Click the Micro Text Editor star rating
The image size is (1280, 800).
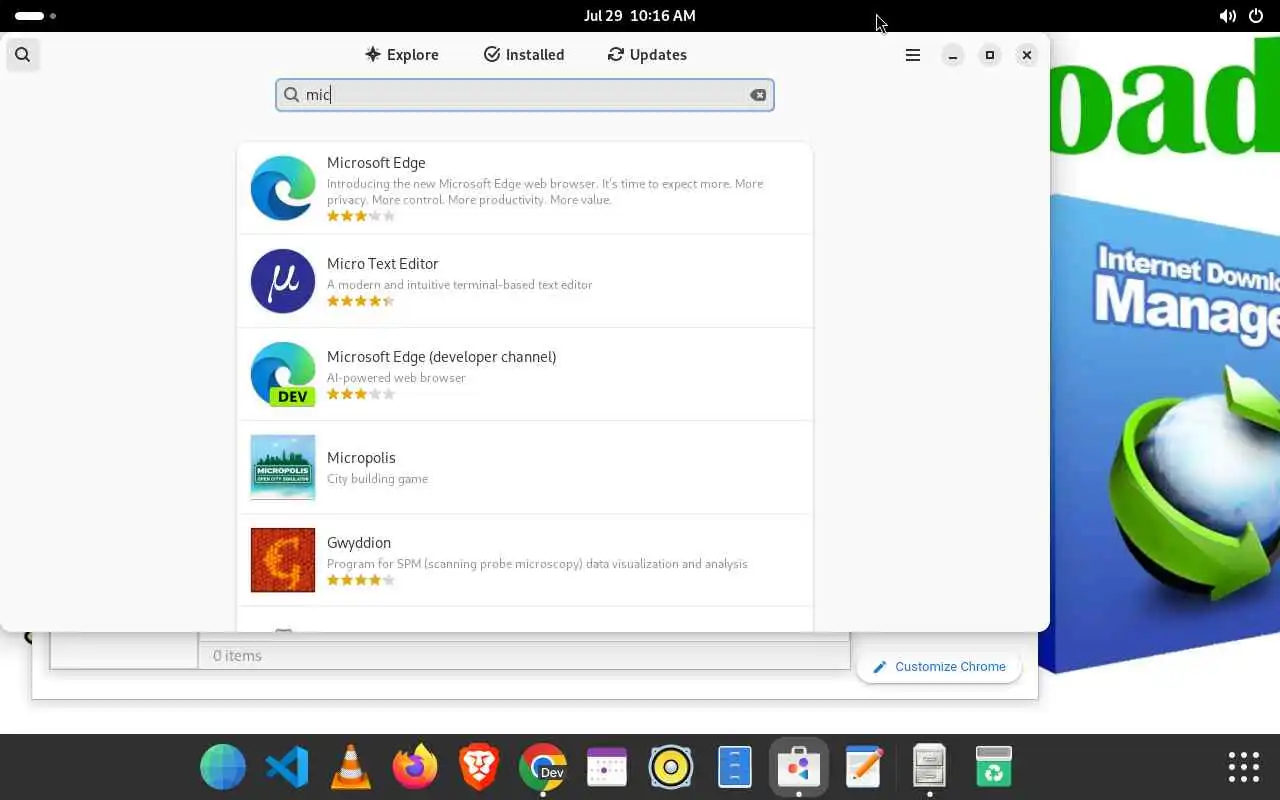pyautogui.click(x=361, y=301)
